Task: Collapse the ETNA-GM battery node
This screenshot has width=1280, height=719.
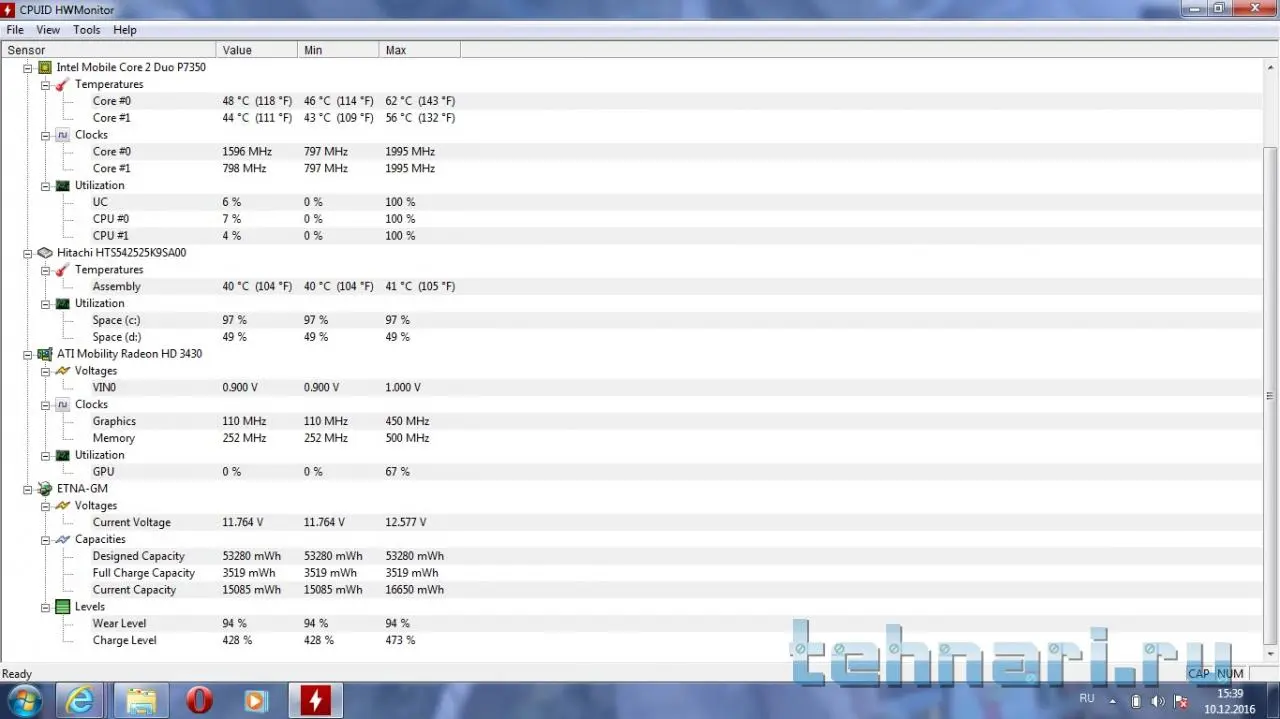Action: coord(28,489)
